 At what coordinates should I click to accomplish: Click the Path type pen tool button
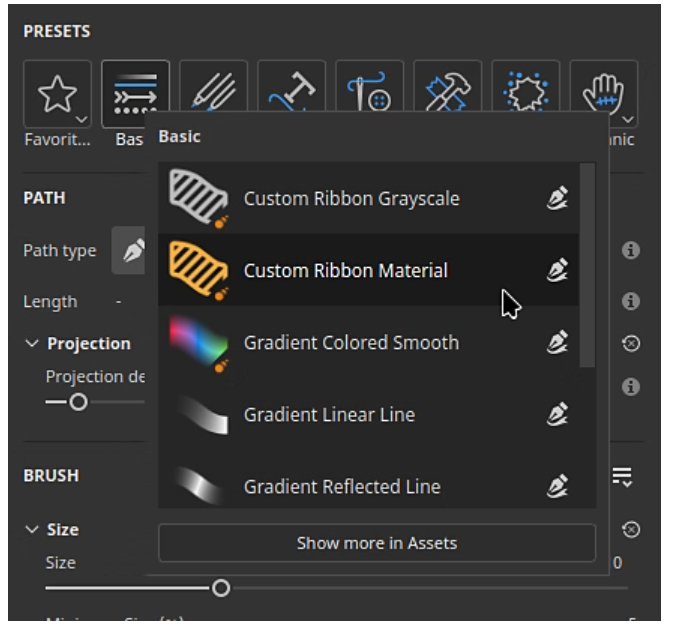[x=130, y=251]
